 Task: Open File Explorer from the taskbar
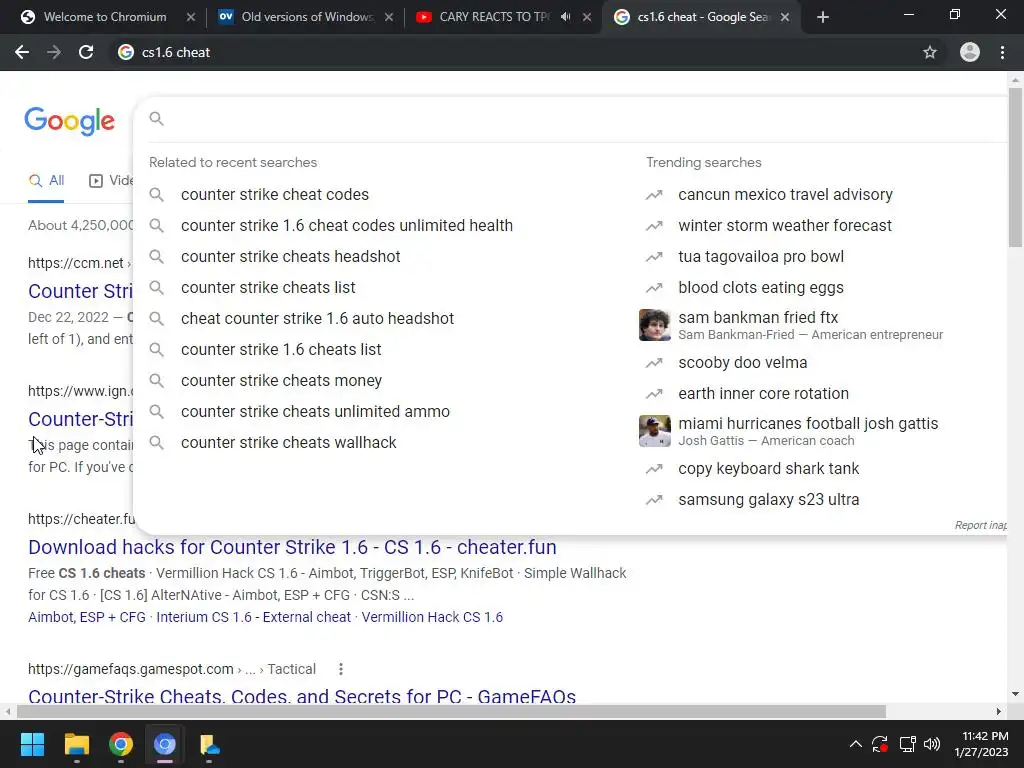[76, 744]
